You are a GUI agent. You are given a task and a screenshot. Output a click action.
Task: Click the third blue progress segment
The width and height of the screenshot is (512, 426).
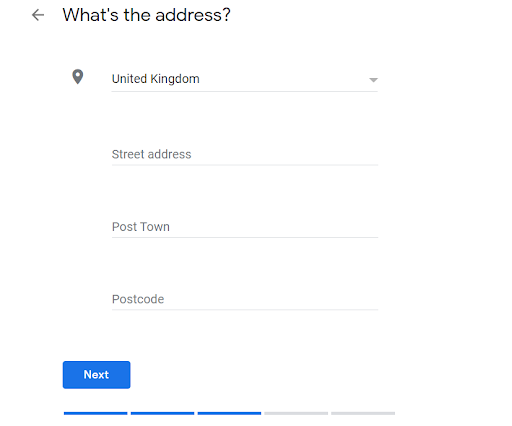coord(229,413)
